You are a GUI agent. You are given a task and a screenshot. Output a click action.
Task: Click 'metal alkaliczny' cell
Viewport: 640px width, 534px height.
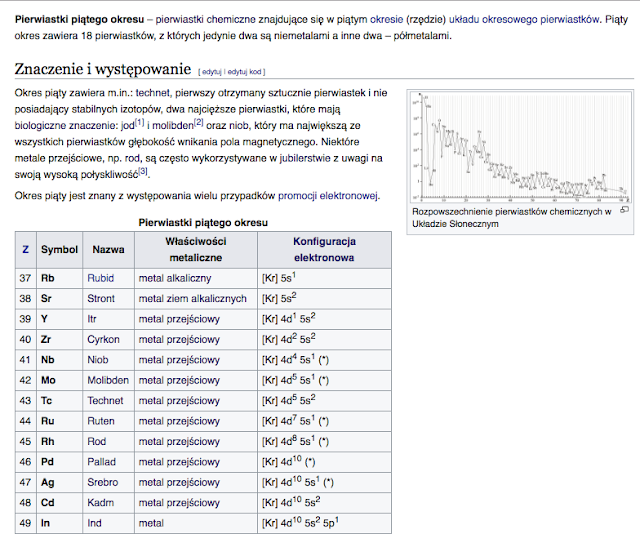coord(196,278)
